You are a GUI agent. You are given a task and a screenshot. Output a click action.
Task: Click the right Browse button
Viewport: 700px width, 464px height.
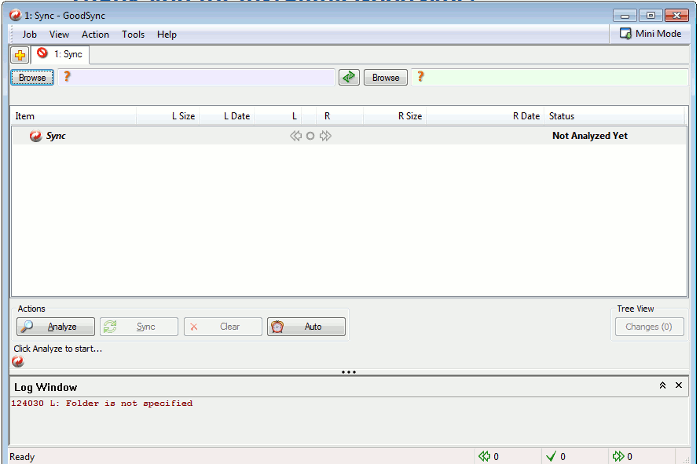pyautogui.click(x=386, y=78)
